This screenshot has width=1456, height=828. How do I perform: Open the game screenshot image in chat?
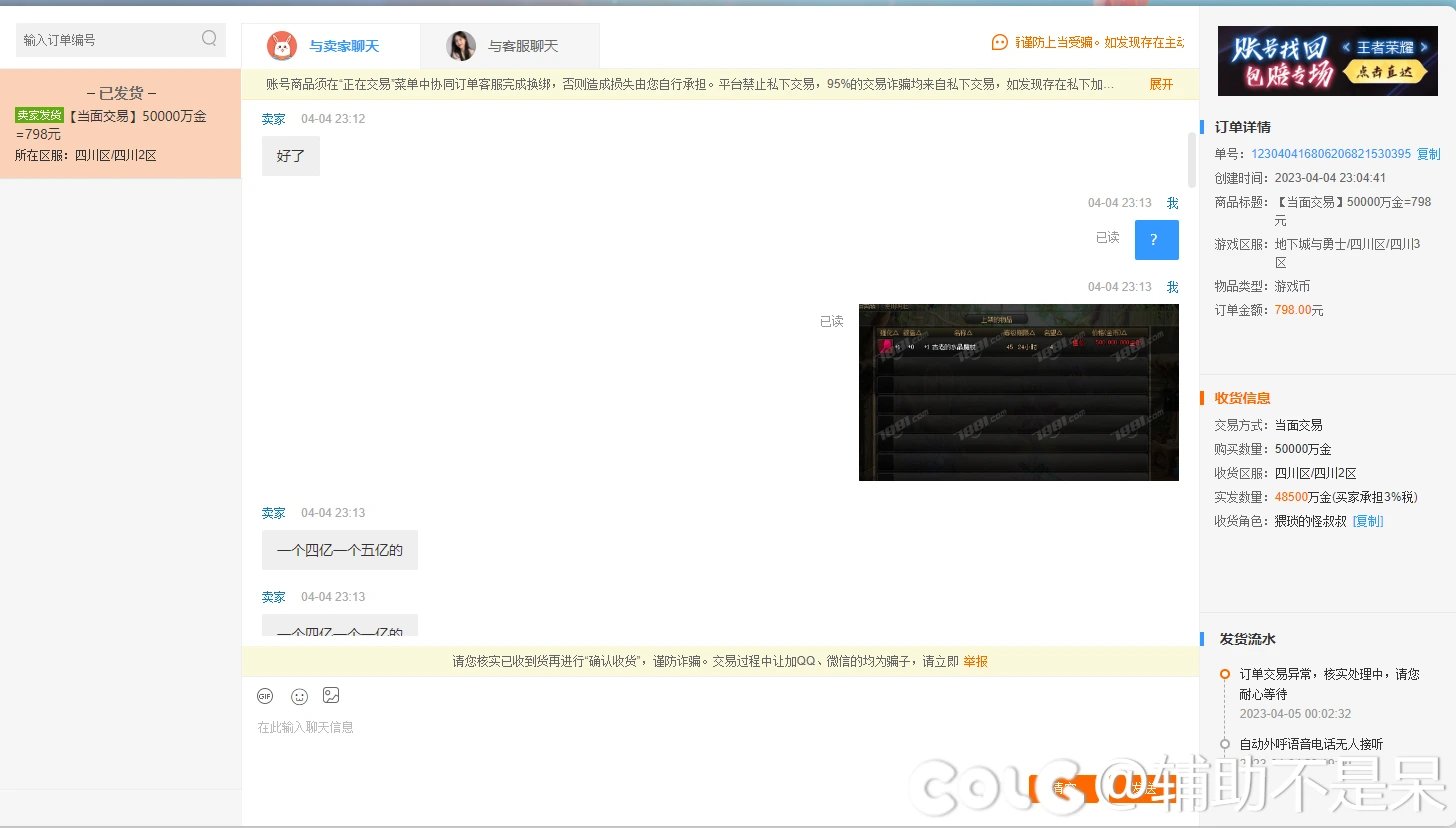pyautogui.click(x=1018, y=392)
